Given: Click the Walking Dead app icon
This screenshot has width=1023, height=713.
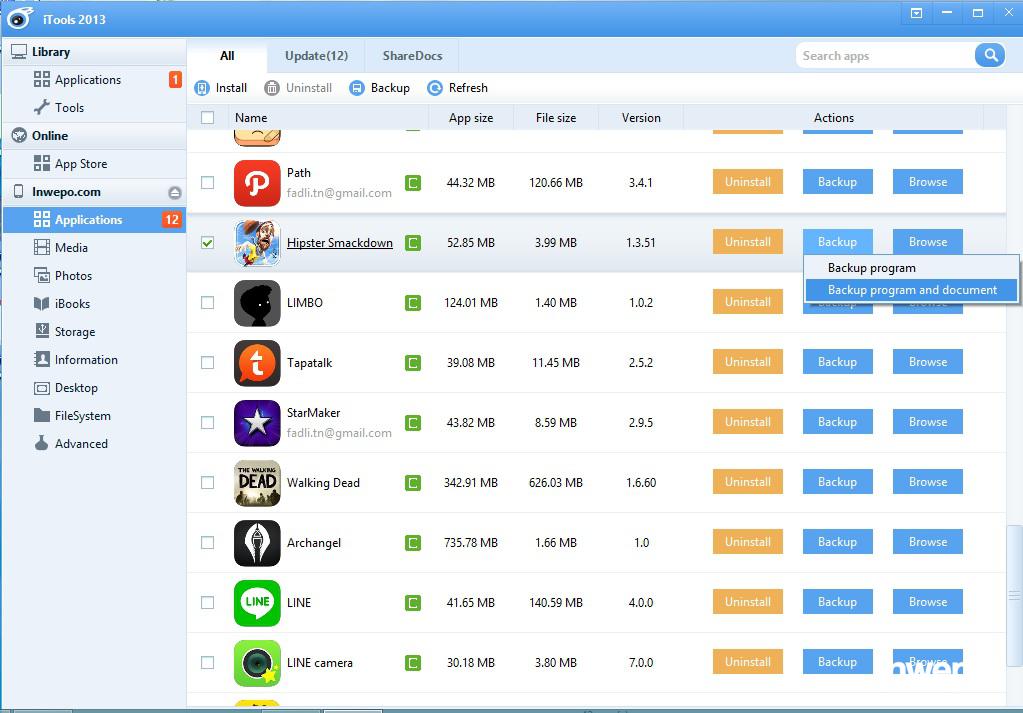Looking at the screenshot, I should (x=257, y=483).
